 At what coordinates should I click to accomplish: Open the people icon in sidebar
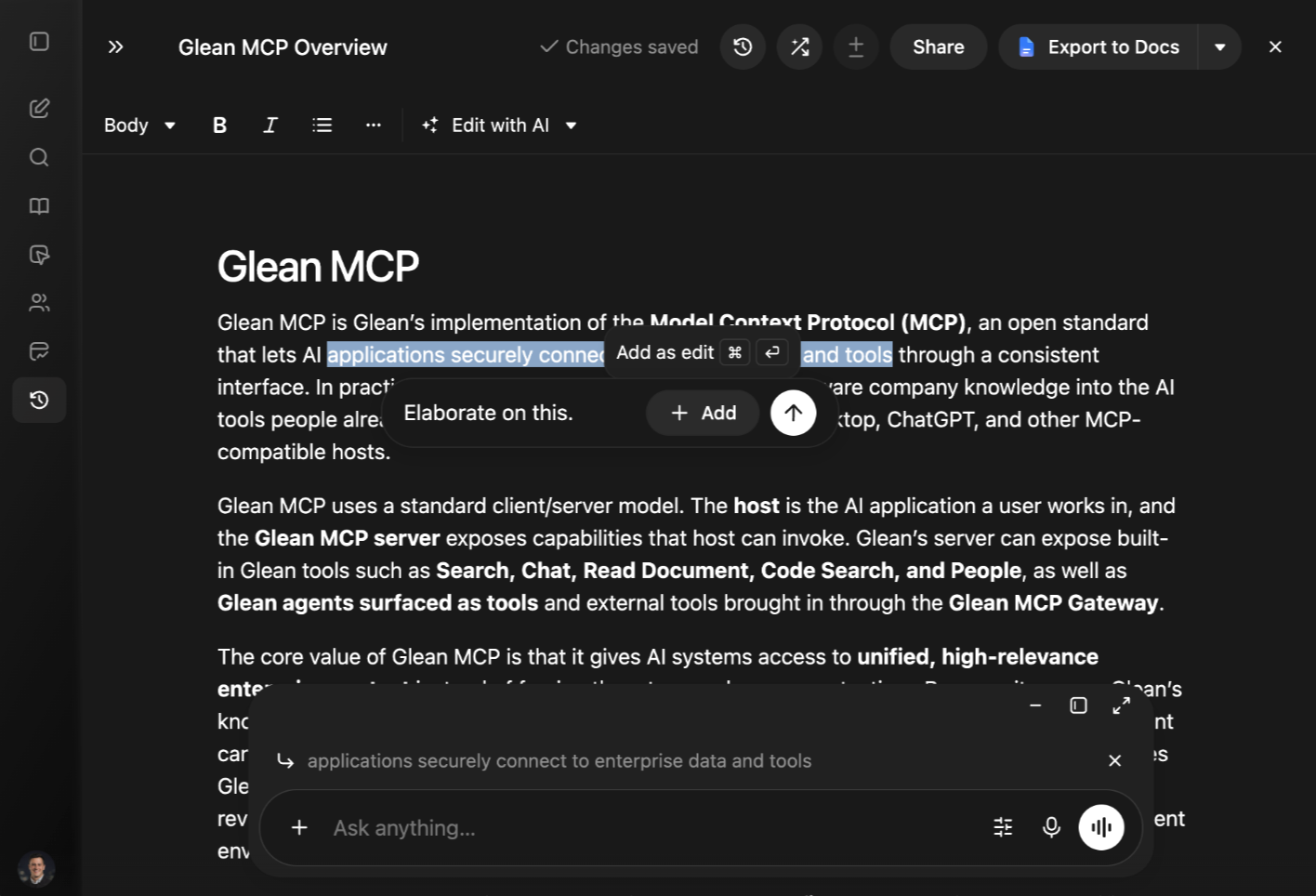[39, 302]
